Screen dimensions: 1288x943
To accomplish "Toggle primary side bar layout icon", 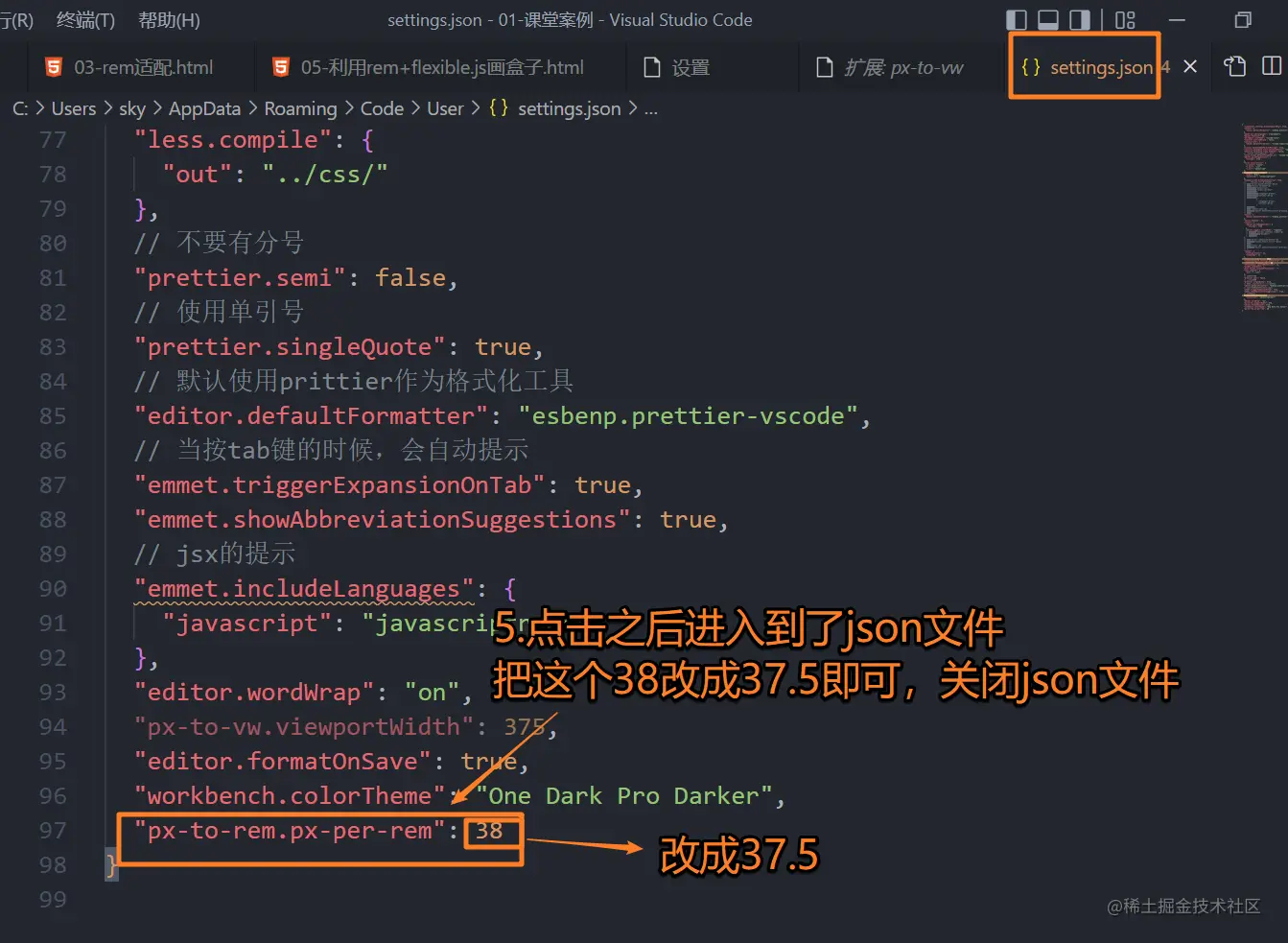I will click(1017, 20).
